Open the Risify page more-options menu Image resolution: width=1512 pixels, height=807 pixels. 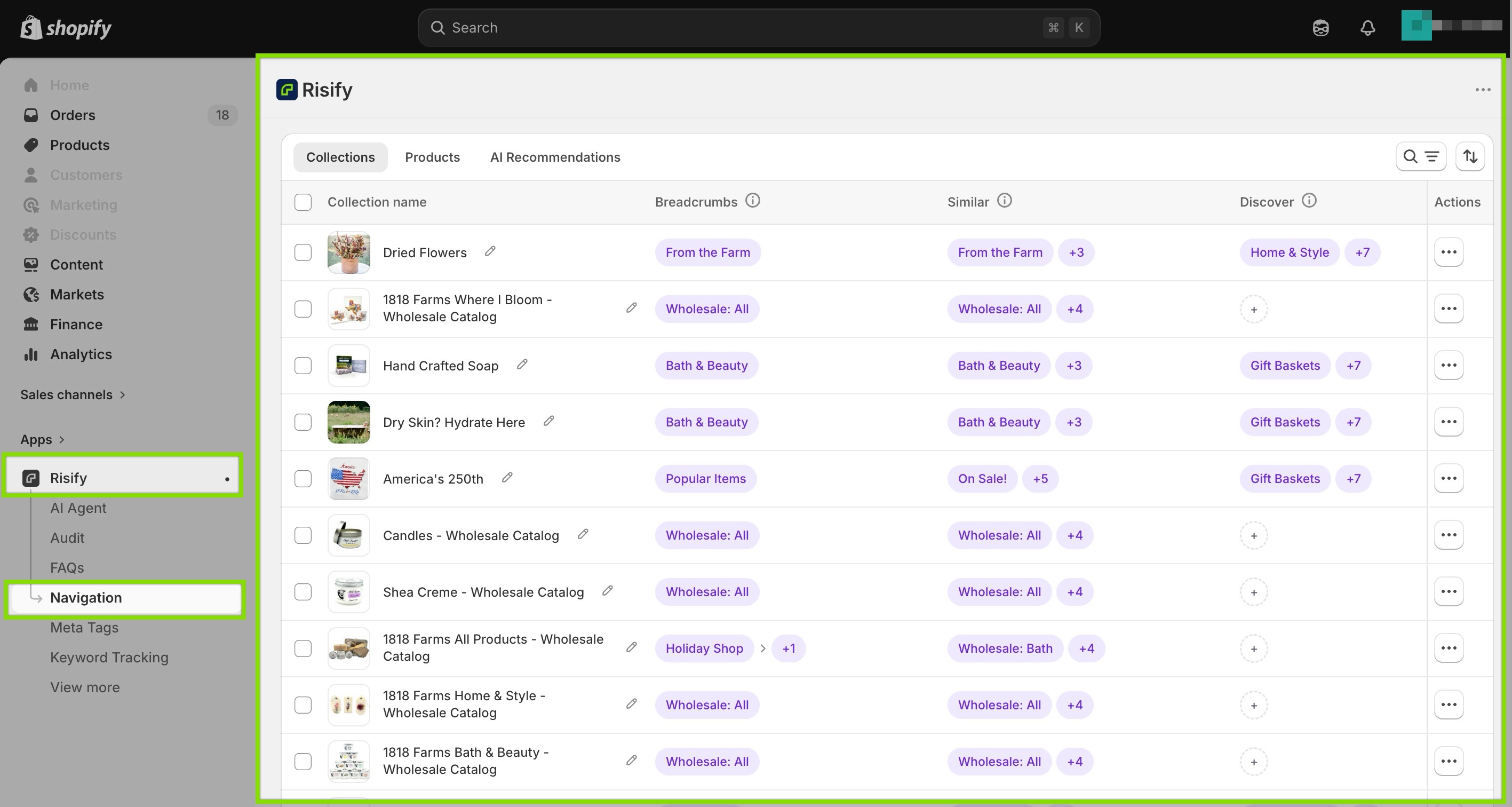click(x=1483, y=90)
